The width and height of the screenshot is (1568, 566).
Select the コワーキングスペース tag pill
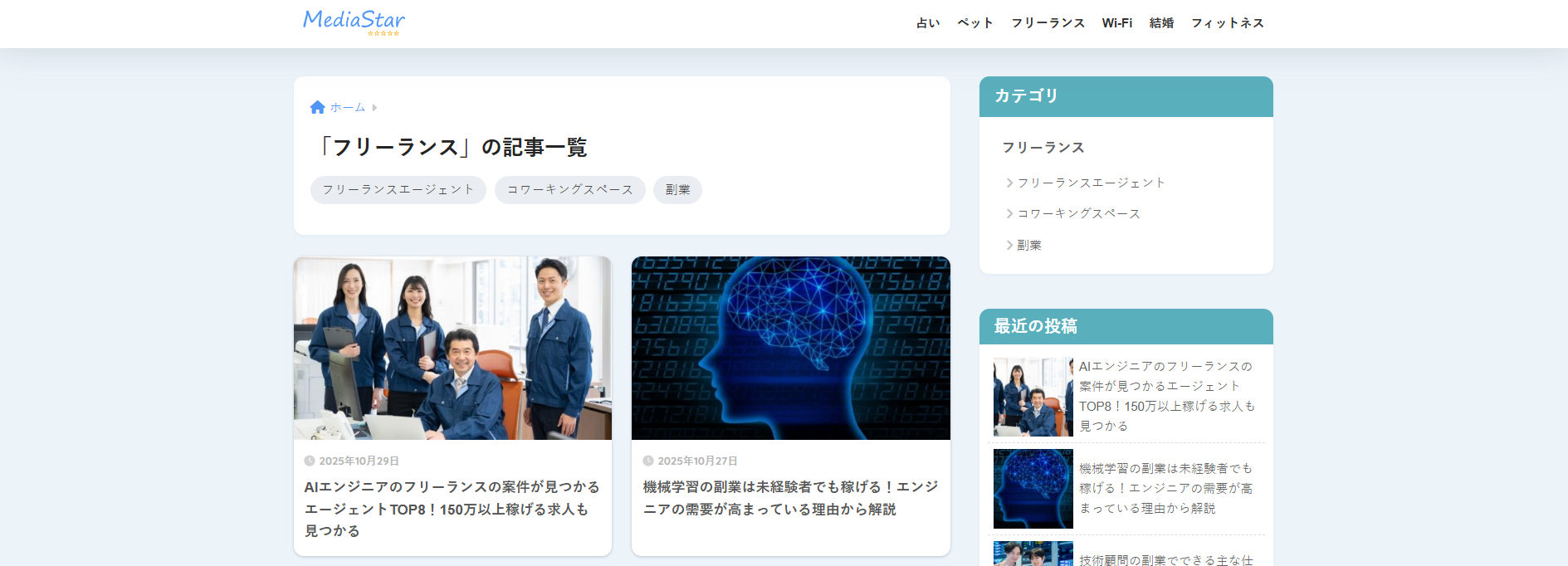[570, 190]
